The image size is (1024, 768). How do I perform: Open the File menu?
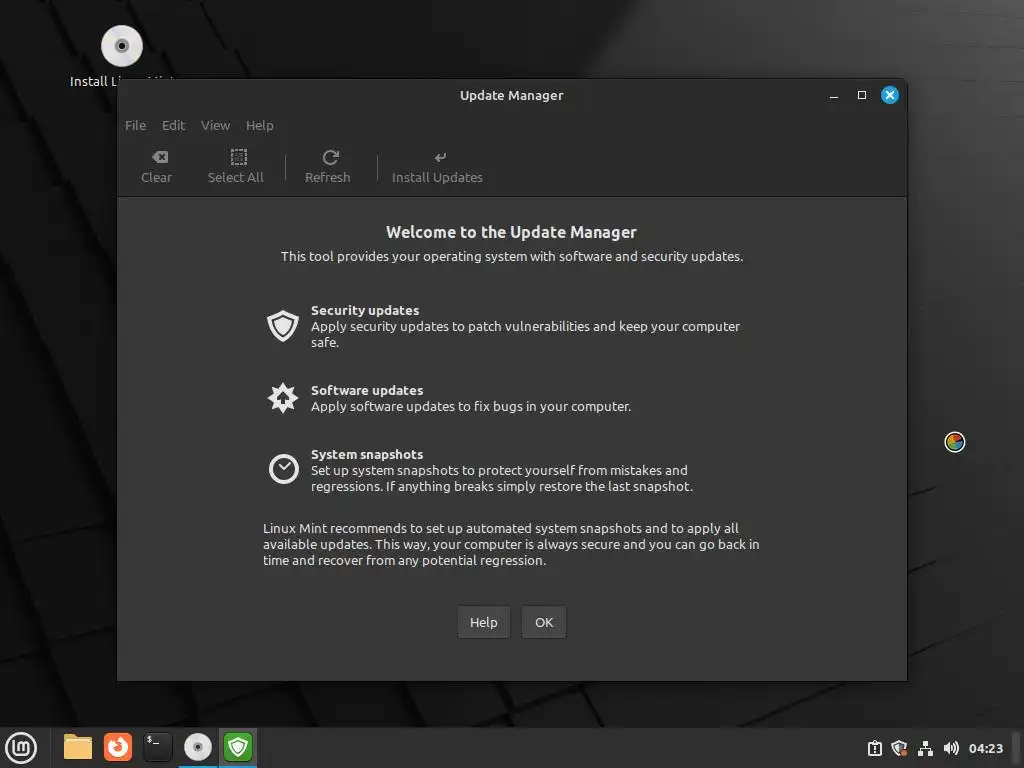coord(135,125)
